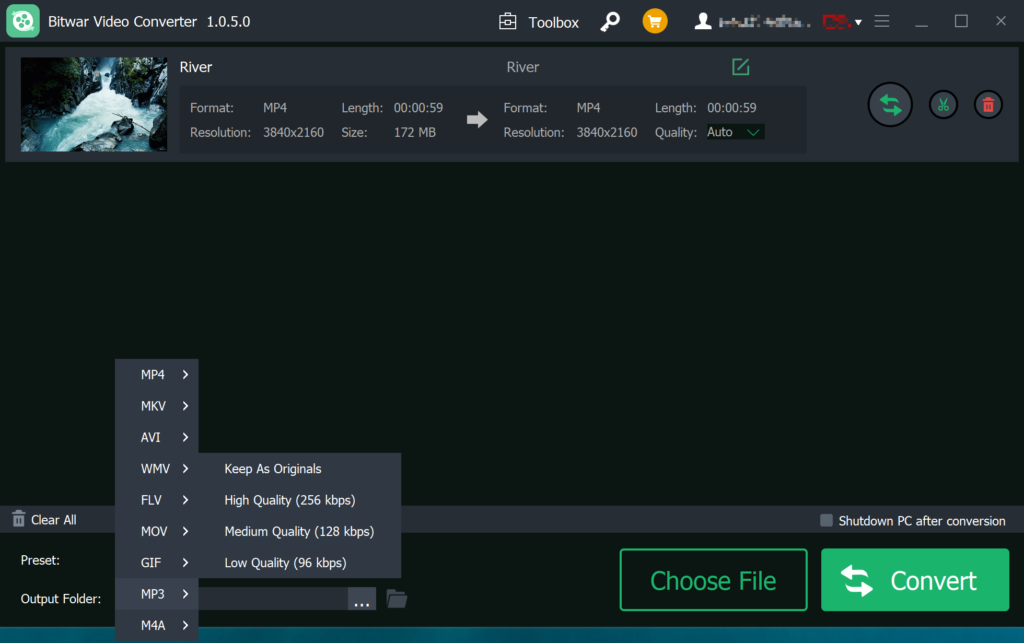1024x643 pixels.
Task: Enable Shutdown PC after conversion
Action: [826, 520]
